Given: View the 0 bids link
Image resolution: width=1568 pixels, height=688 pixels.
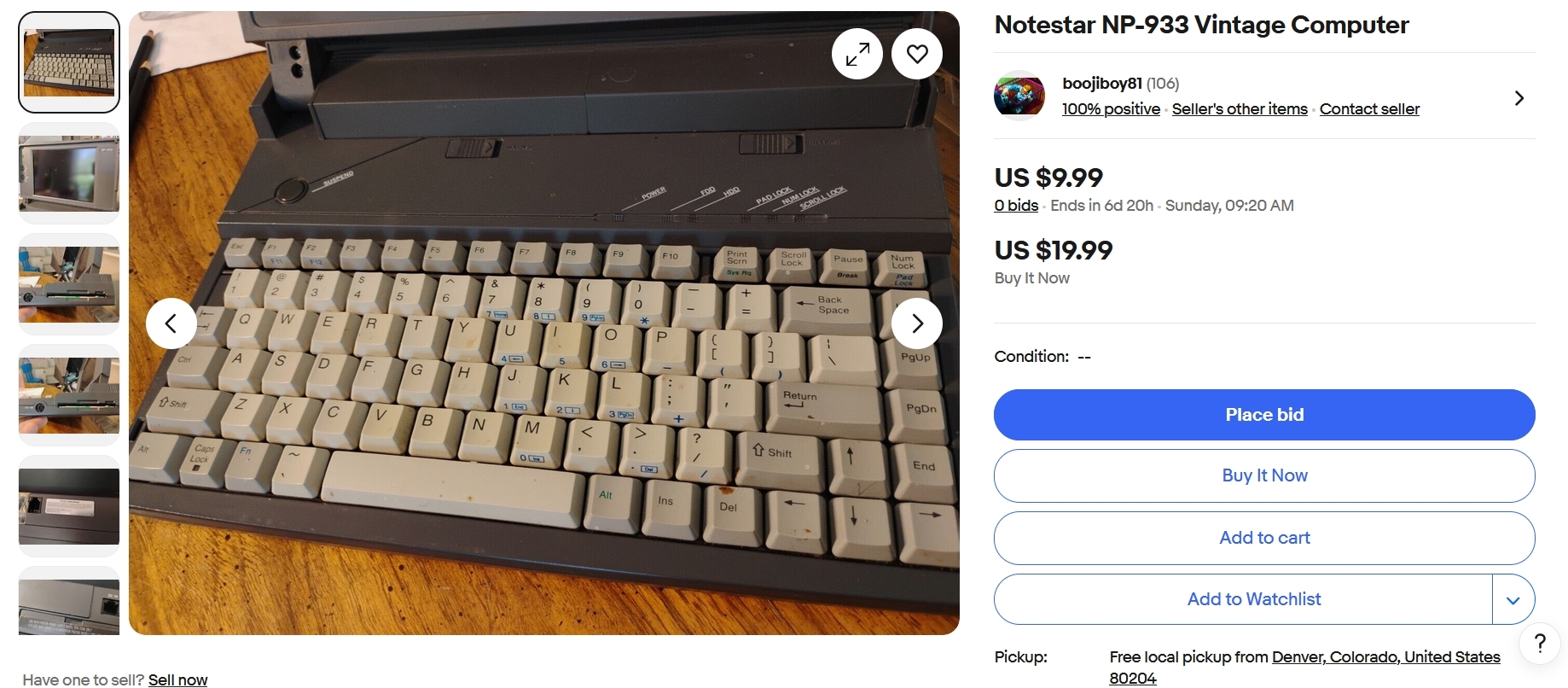Looking at the screenshot, I should point(1016,206).
